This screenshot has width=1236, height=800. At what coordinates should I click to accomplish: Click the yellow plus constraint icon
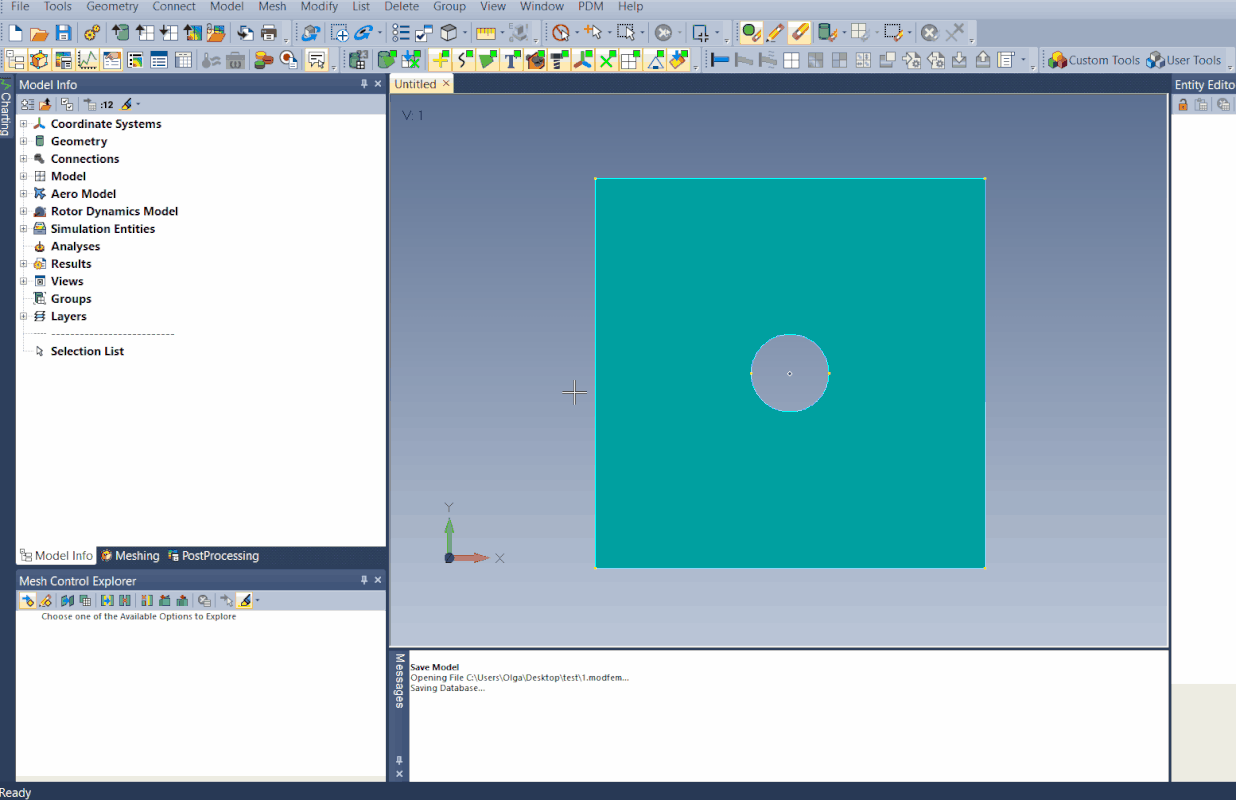440,60
